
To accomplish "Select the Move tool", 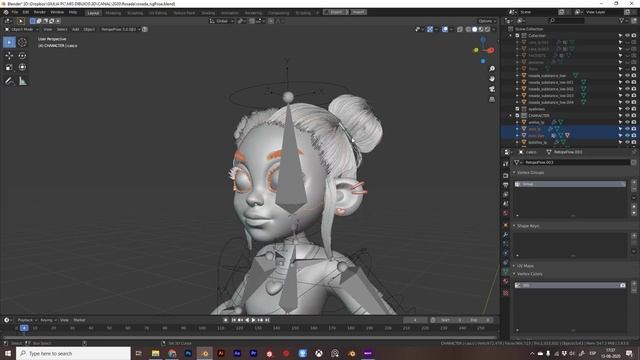I will (9, 56).
